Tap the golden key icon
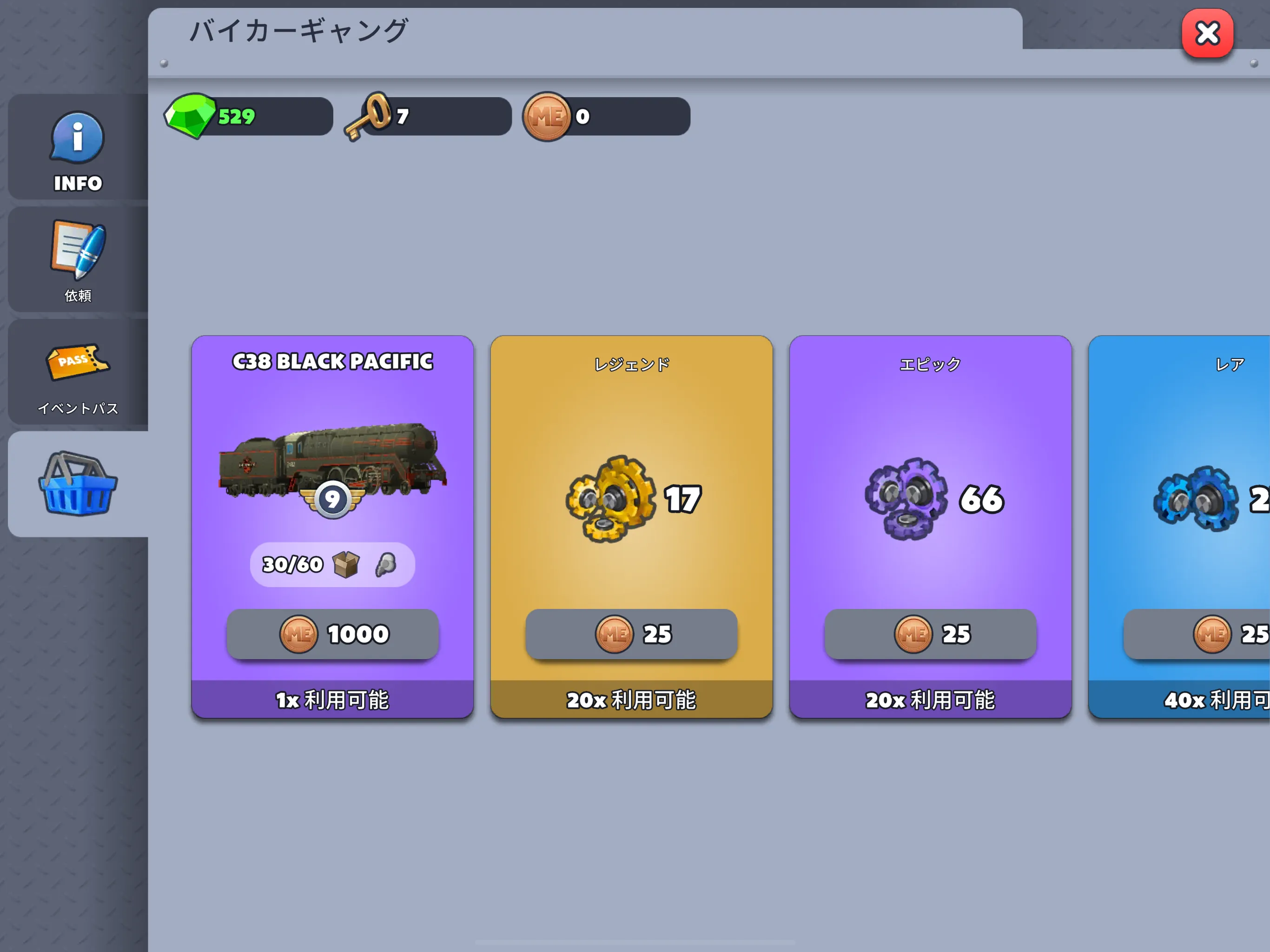The height and width of the screenshot is (952, 1270). point(369,116)
